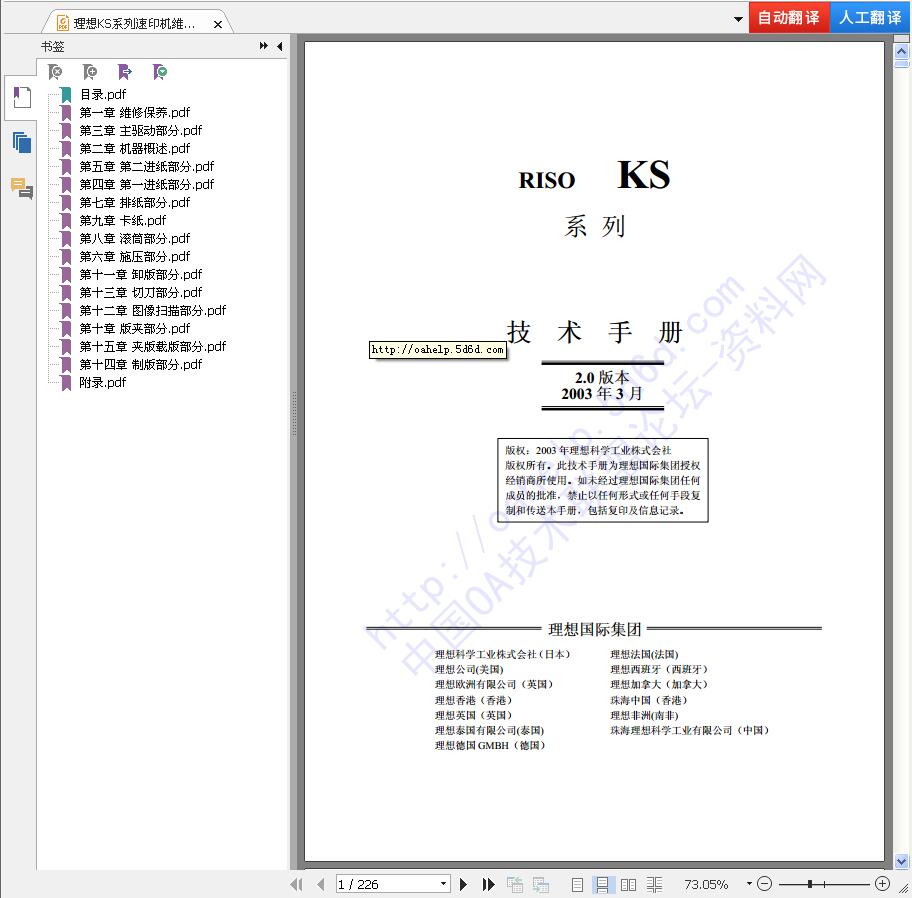
Task: Jump to the last page
Action: (x=489, y=885)
